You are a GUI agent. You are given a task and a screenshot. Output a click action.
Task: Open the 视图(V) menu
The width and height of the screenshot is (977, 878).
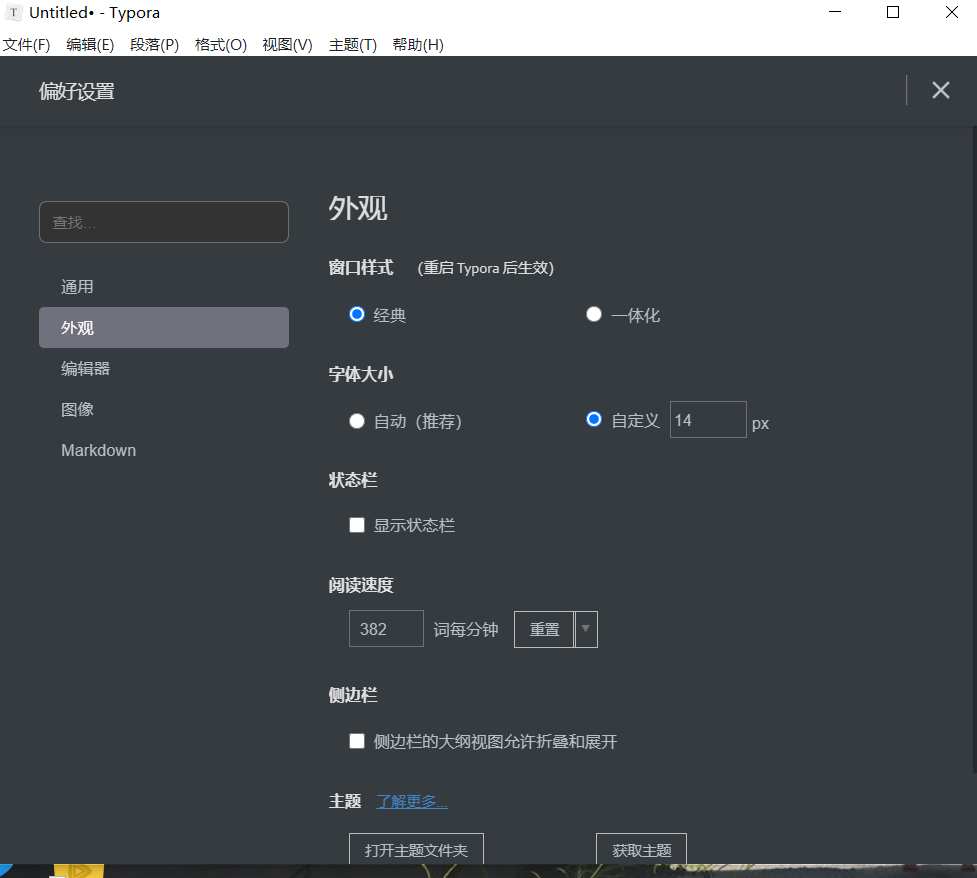pyautogui.click(x=287, y=45)
